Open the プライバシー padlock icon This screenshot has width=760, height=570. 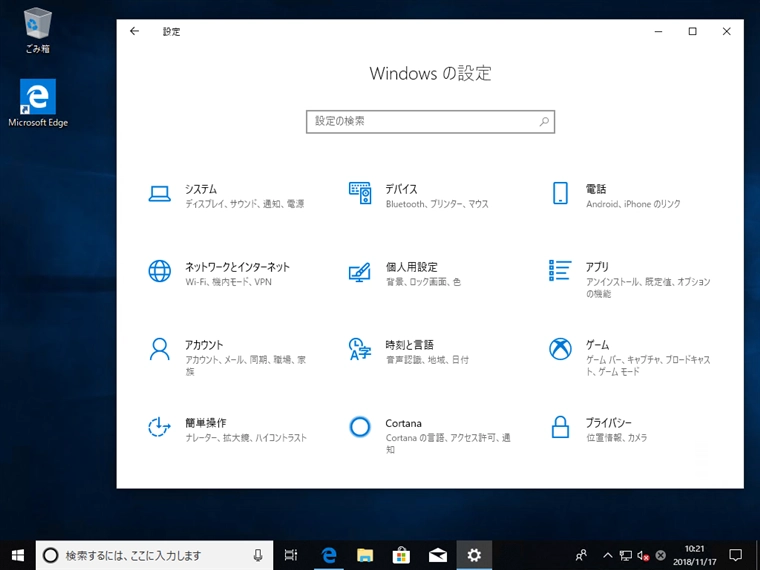pos(560,427)
